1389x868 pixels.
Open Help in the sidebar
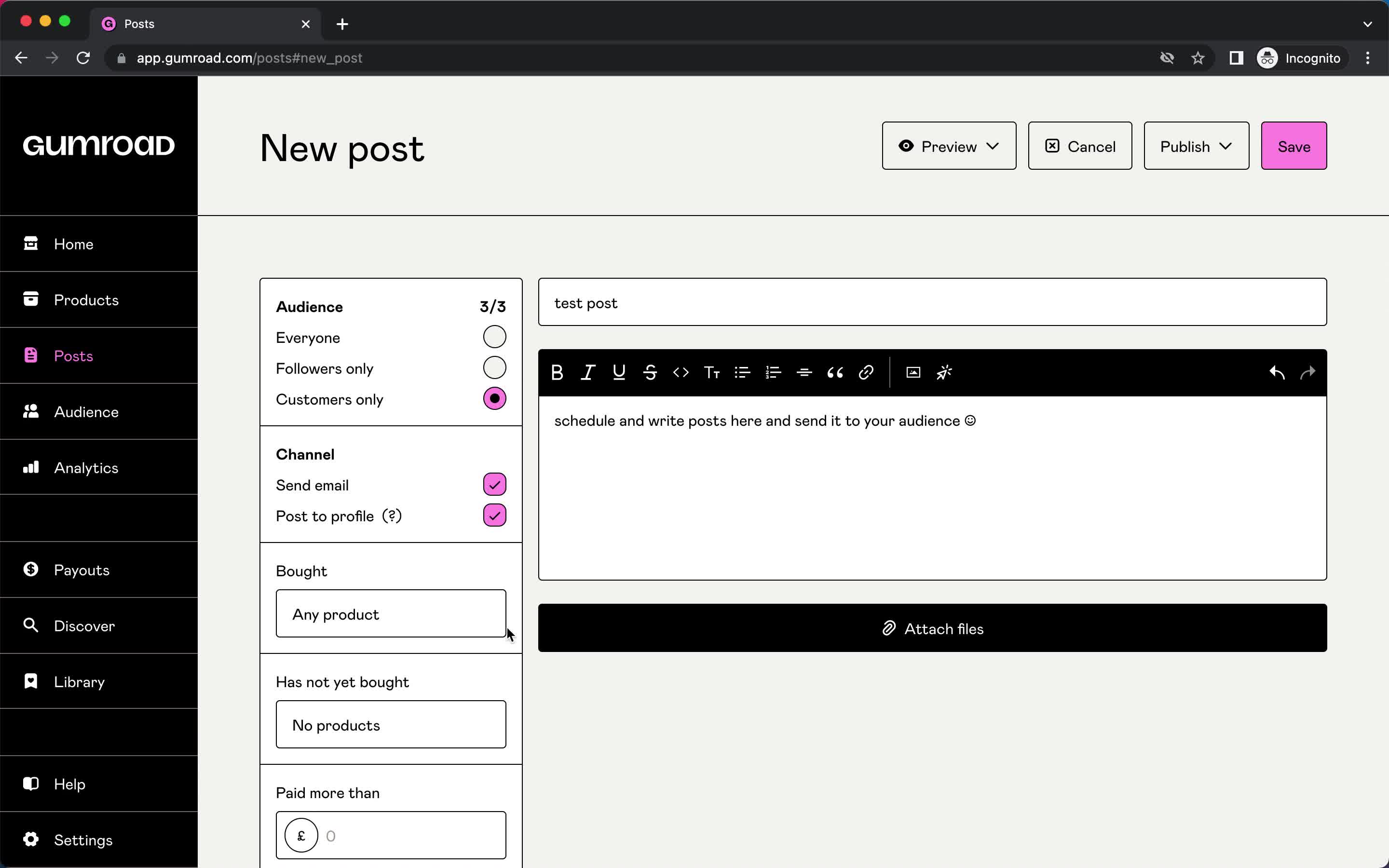click(x=99, y=784)
